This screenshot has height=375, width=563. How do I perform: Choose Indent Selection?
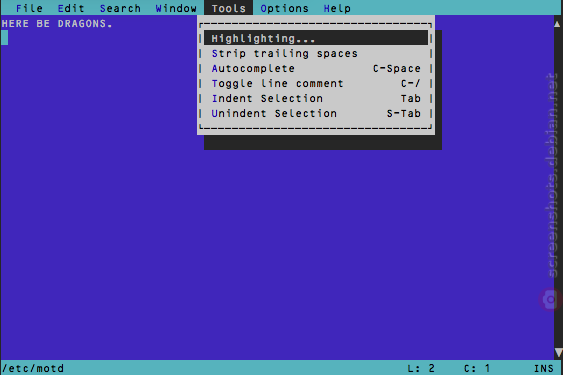pyautogui.click(x=316, y=98)
